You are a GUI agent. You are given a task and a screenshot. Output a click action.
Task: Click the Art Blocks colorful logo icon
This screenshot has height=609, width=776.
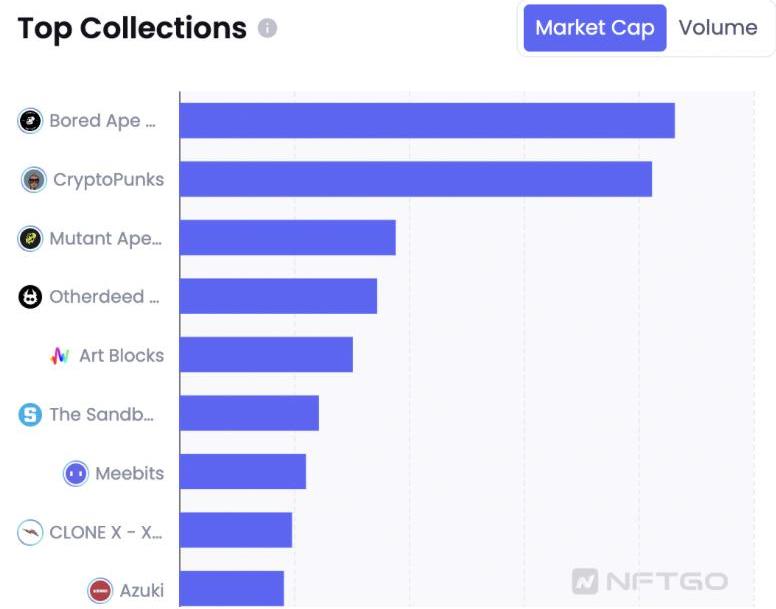tap(60, 355)
